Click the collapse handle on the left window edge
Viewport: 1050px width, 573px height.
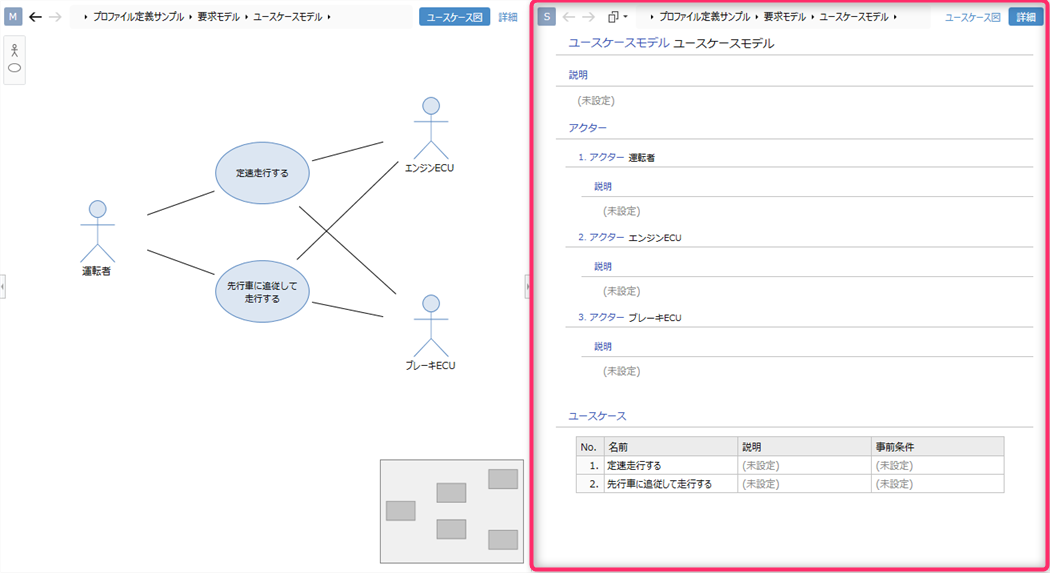point(3,286)
